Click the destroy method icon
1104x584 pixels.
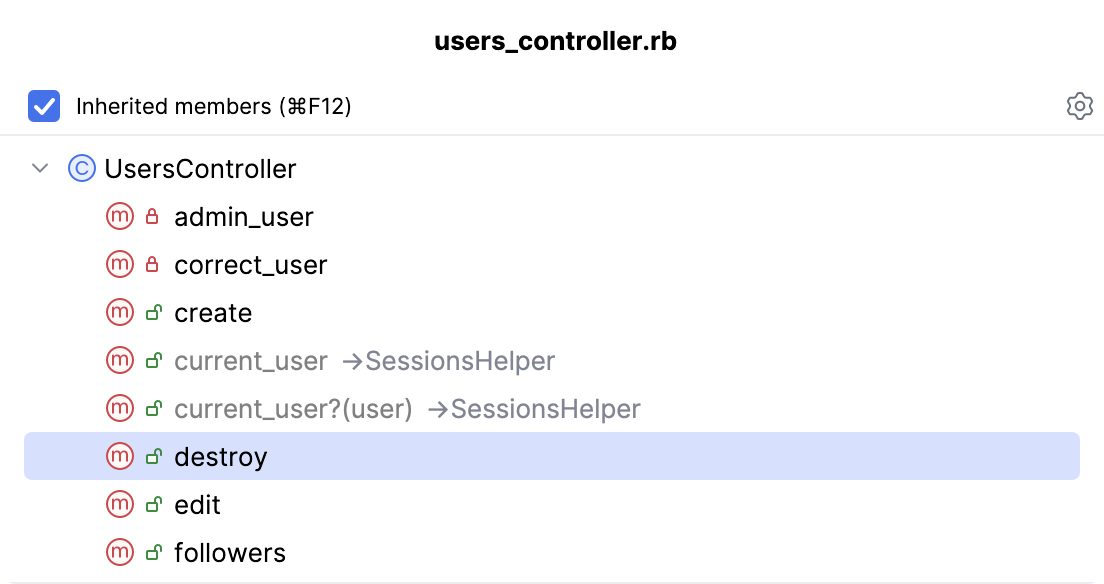point(119,457)
